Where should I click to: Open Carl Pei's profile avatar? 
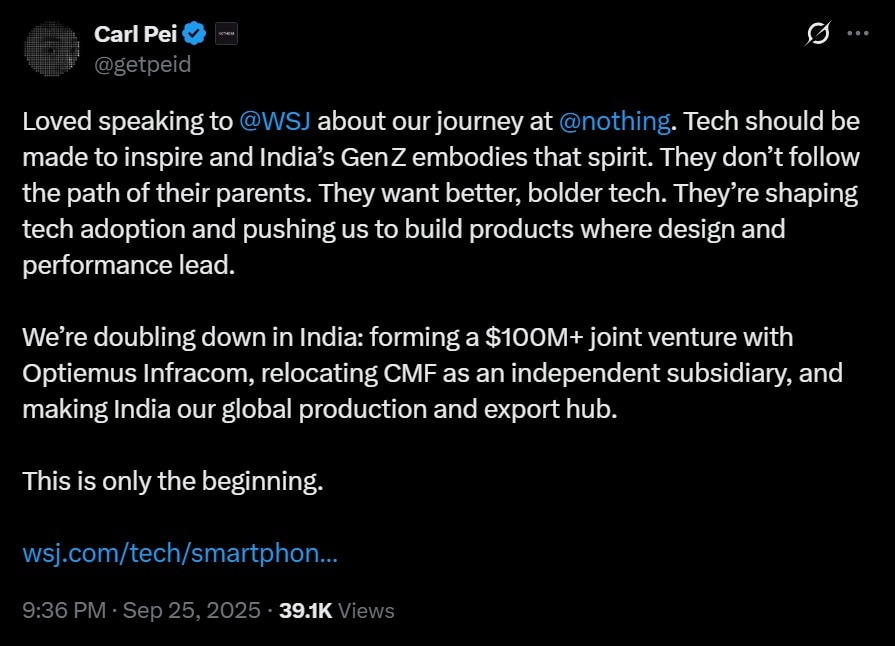point(52,49)
